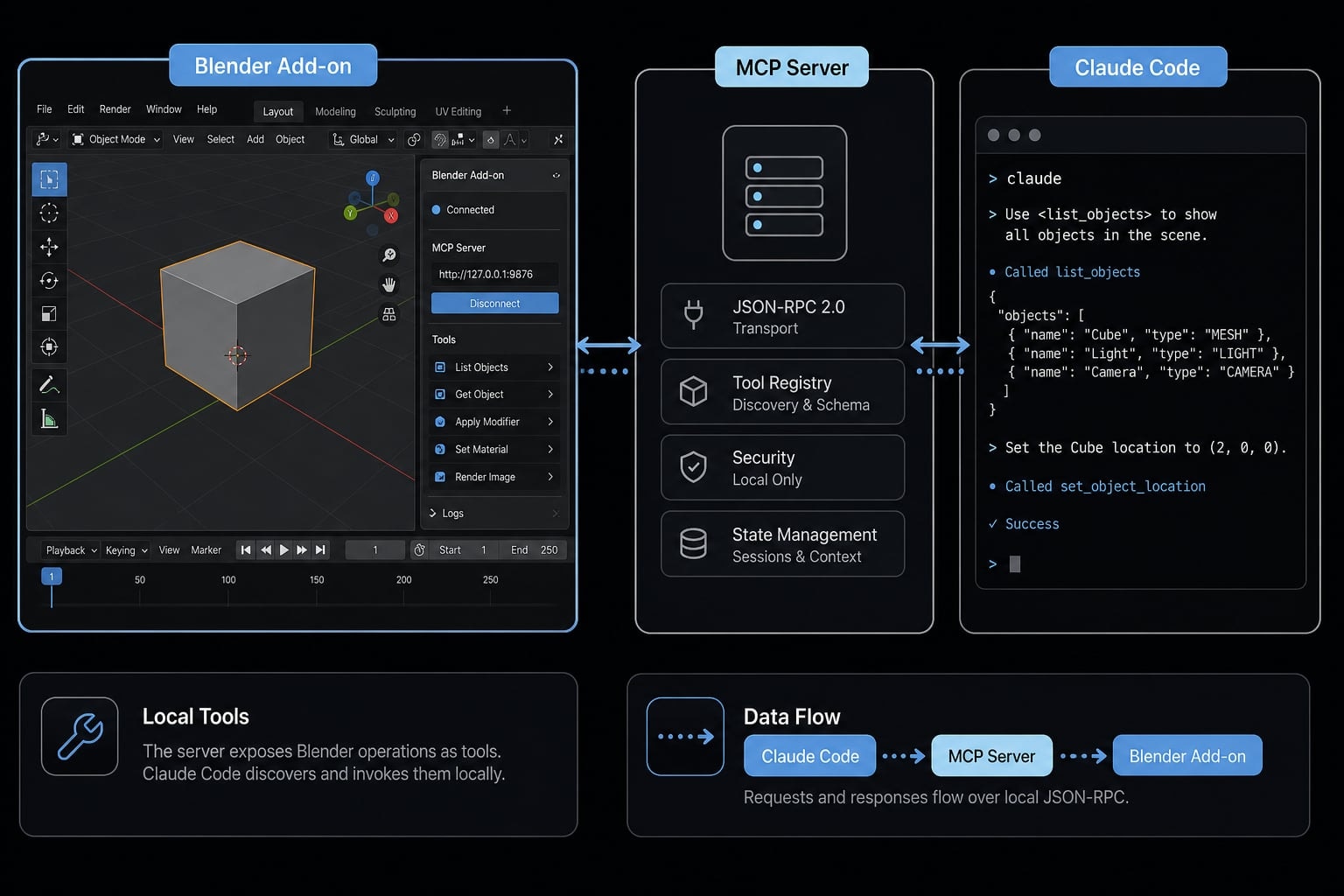The image size is (1344, 896).
Task: Add a new workspace with plus button
Action: point(507,110)
